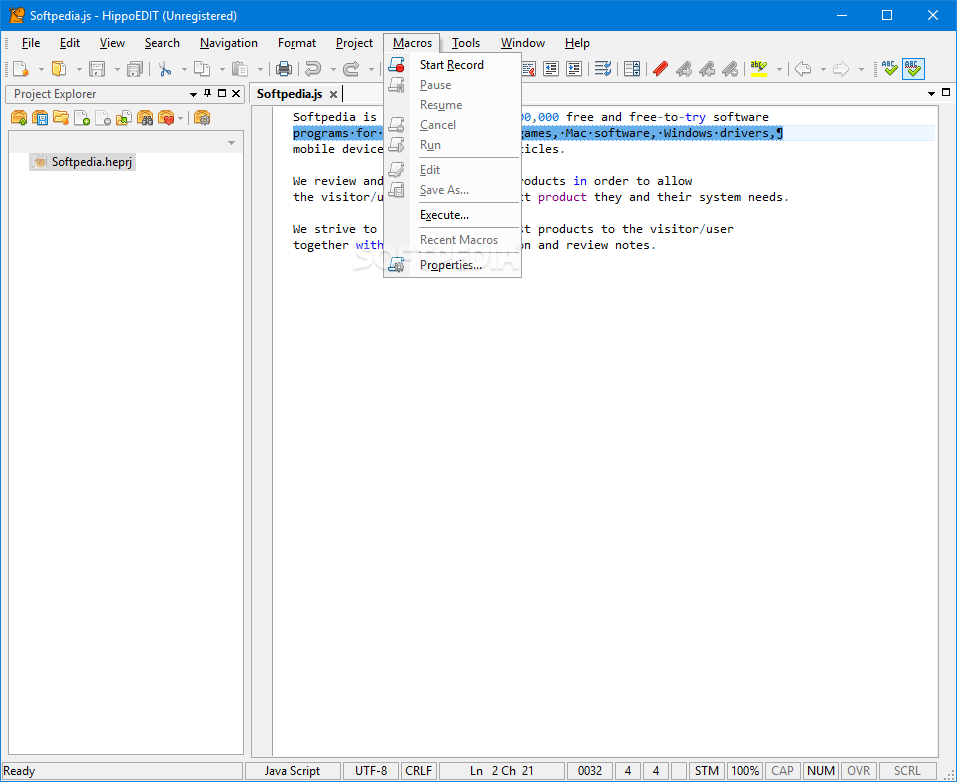Toggle the active underlined ABC spell check icon

(x=913, y=68)
